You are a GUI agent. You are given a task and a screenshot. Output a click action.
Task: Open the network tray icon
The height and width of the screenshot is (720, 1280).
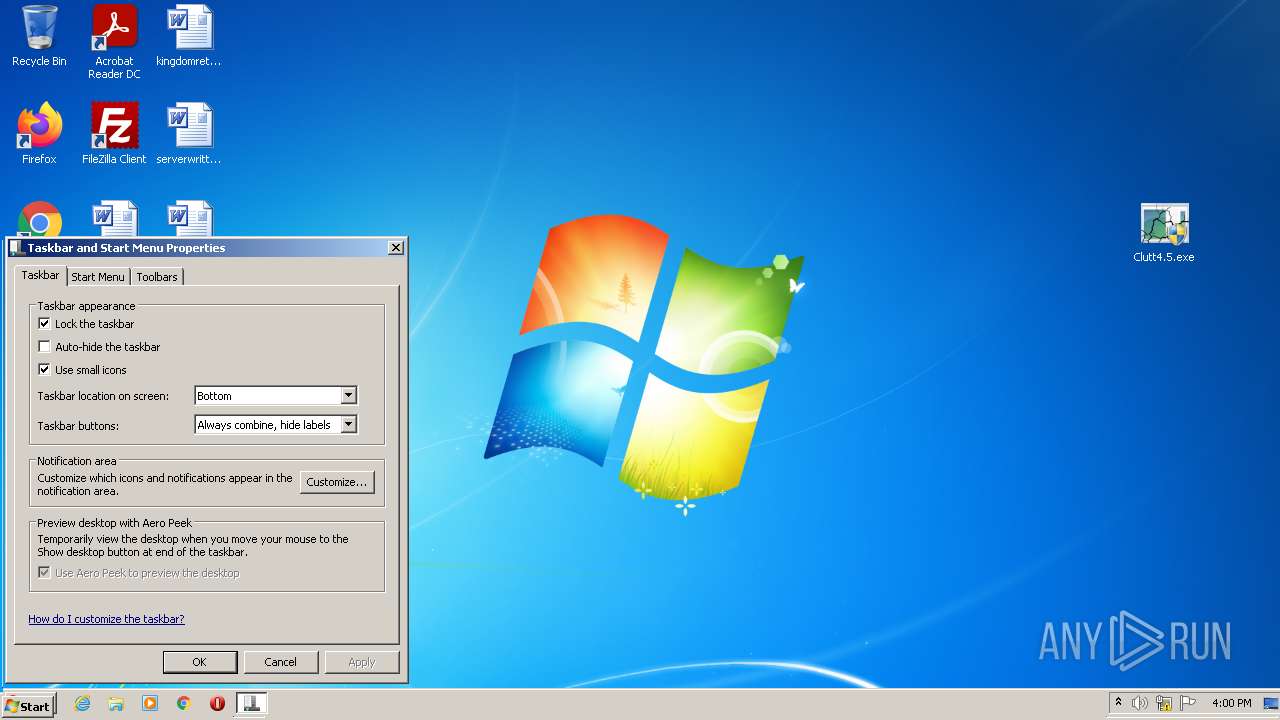pyautogui.click(x=1164, y=704)
